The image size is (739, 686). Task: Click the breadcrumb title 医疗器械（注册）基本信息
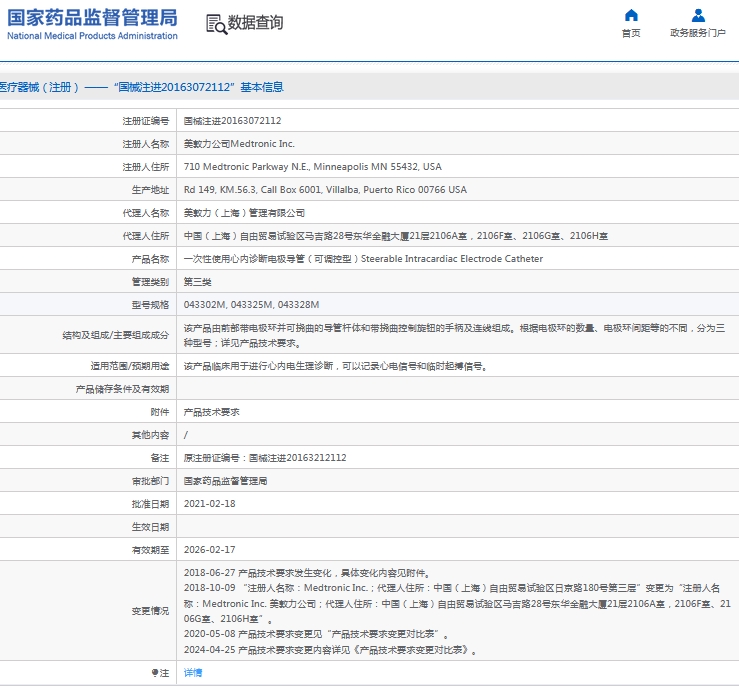[x=141, y=87]
